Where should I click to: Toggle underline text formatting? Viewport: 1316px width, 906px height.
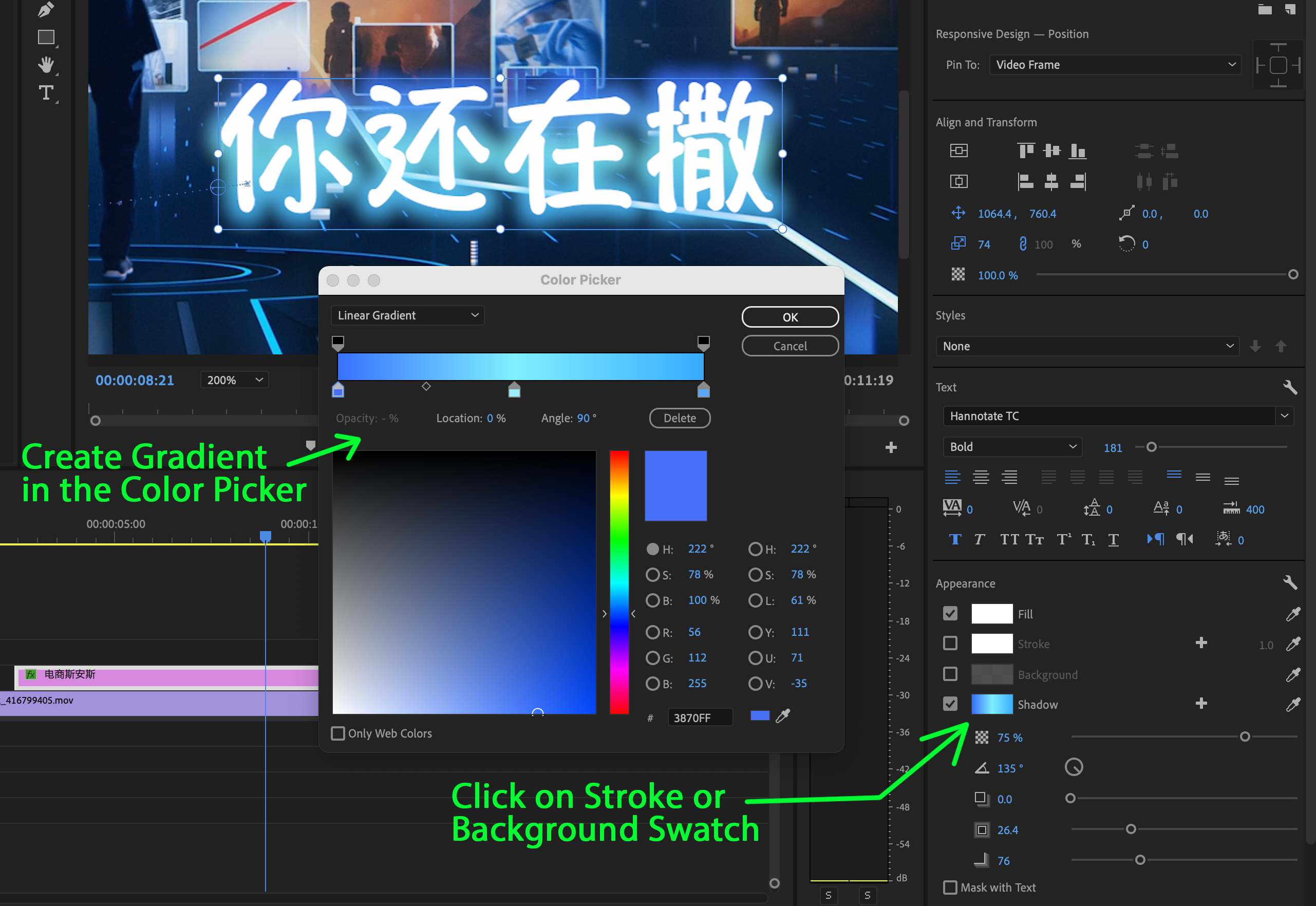(1113, 539)
